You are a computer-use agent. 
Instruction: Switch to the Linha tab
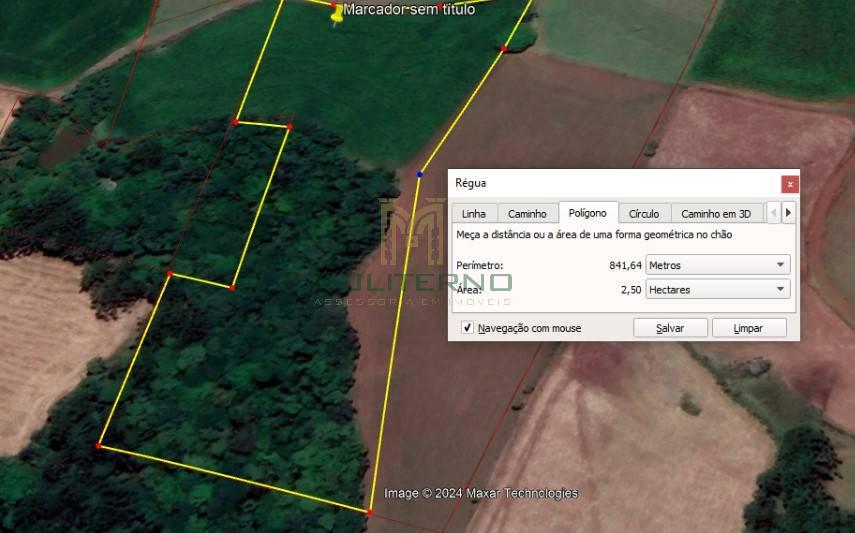[x=474, y=214]
